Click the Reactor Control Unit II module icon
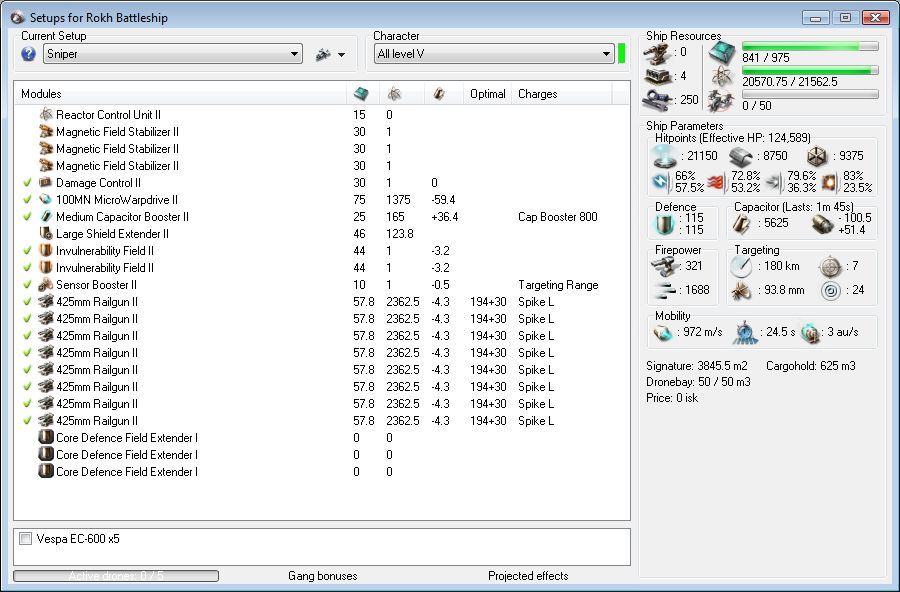The image size is (900, 592). [x=46, y=115]
